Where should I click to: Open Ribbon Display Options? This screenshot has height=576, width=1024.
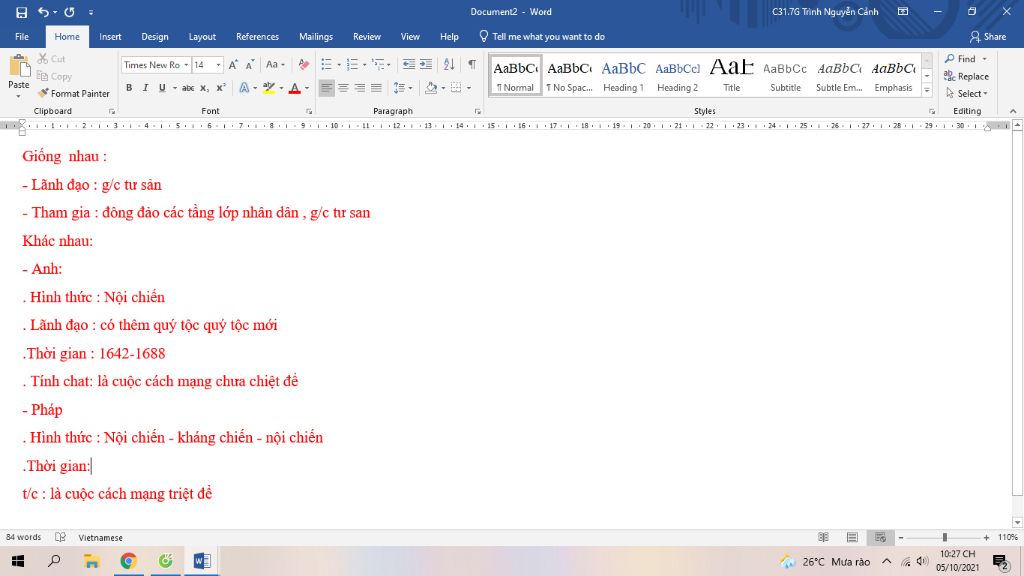point(903,12)
